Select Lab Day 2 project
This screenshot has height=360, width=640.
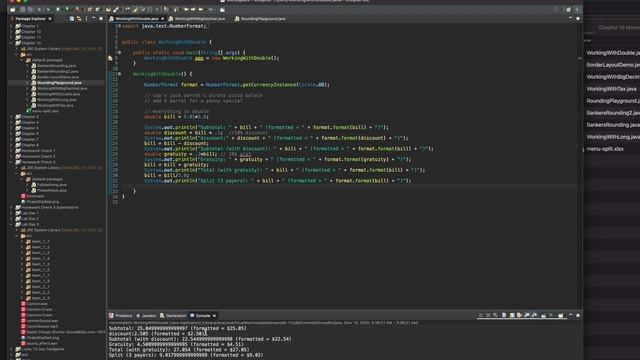[x=27, y=219]
